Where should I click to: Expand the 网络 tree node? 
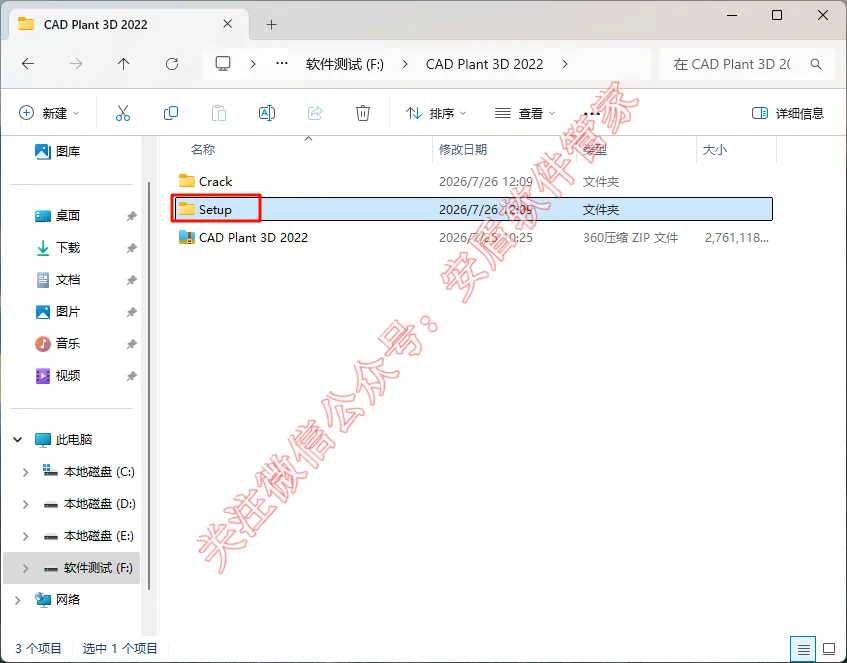[17, 600]
